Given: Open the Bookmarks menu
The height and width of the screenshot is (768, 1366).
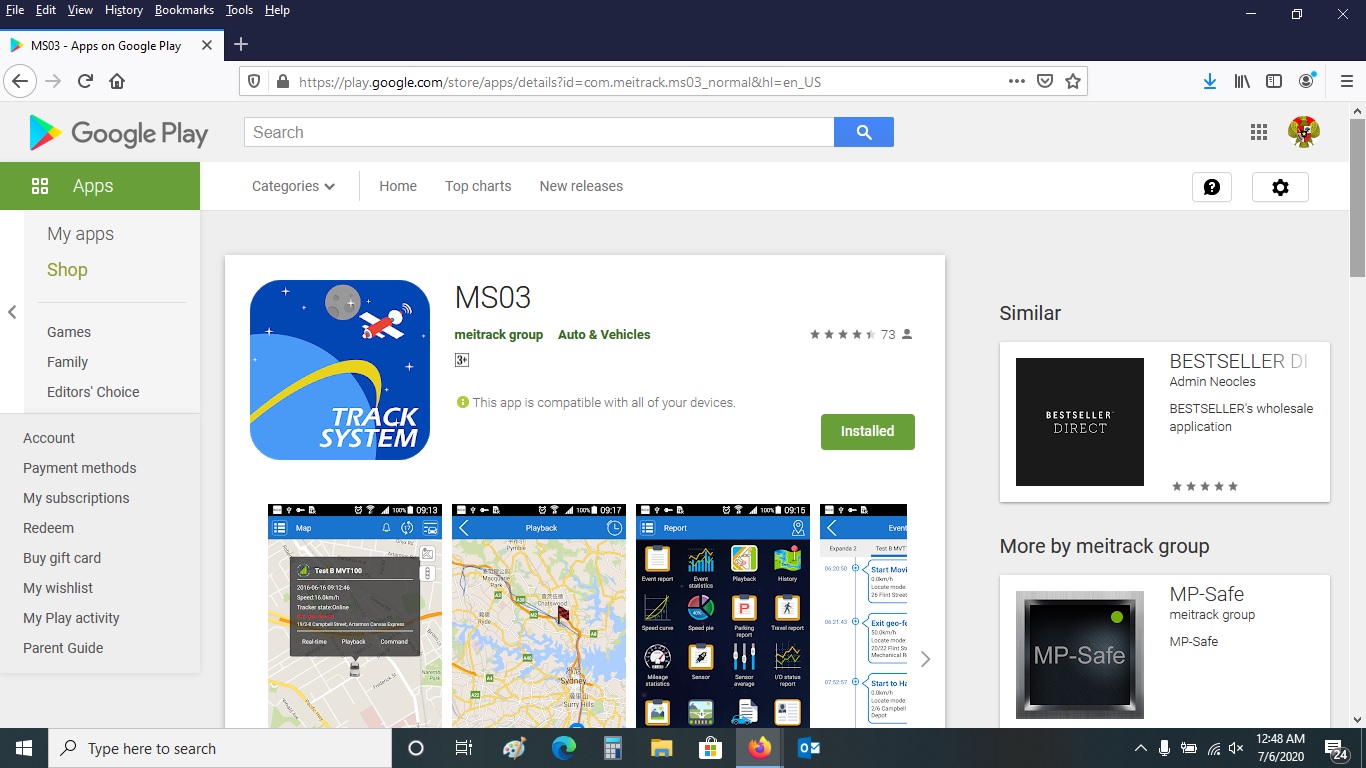Looking at the screenshot, I should pos(184,10).
